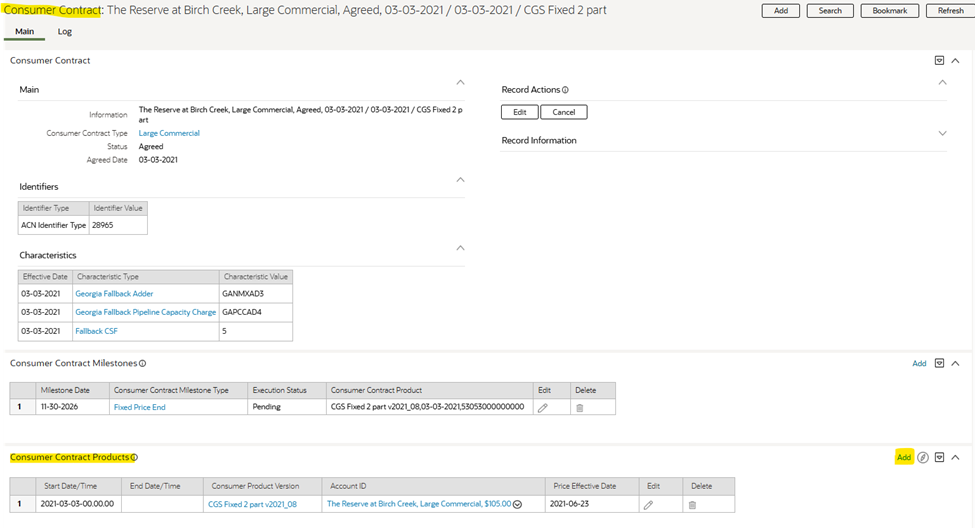Click help icon next to Record Actions

coord(566,90)
